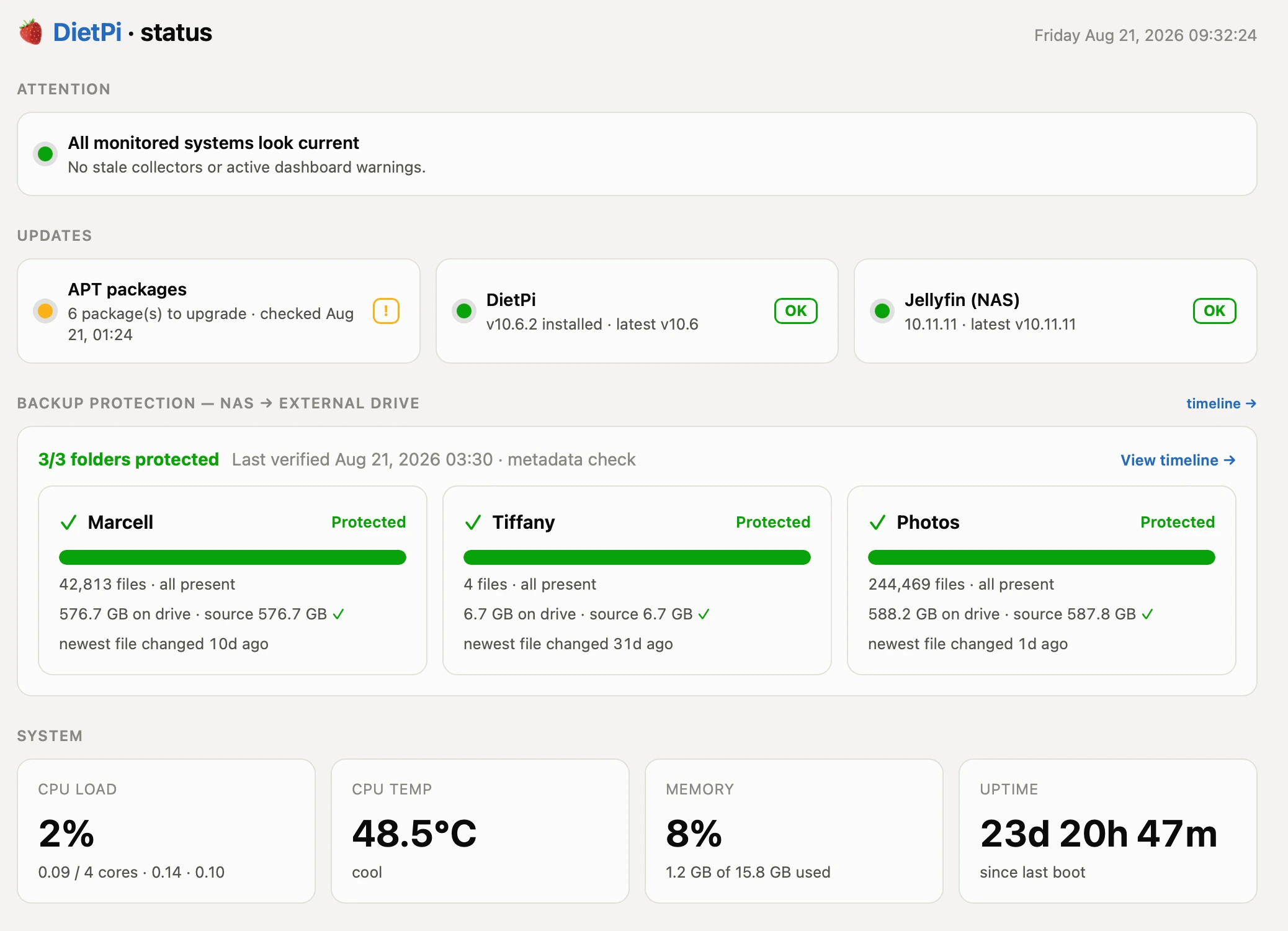Viewport: 1288px width, 931px height.
Task: Click Jellyfin '10.11.11 · latest v10.11.11' text
Action: [990, 324]
